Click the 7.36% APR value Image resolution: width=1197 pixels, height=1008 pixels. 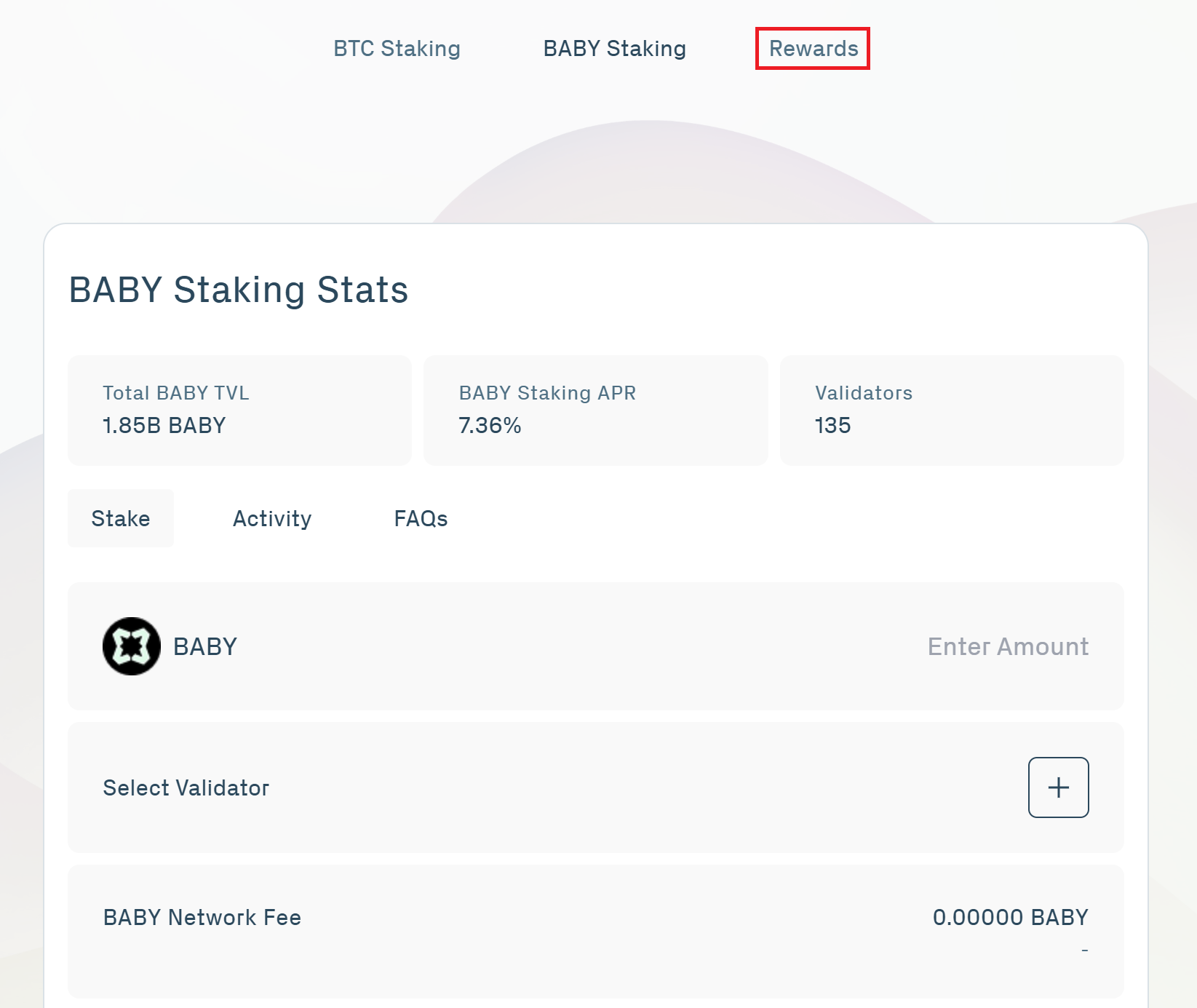[x=490, y=426]
